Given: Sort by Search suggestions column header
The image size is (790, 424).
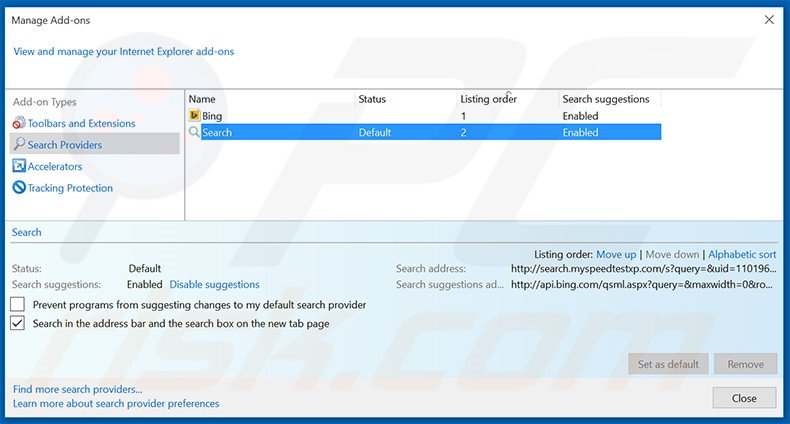Looking at the screenshot, I should pos(606,99).
